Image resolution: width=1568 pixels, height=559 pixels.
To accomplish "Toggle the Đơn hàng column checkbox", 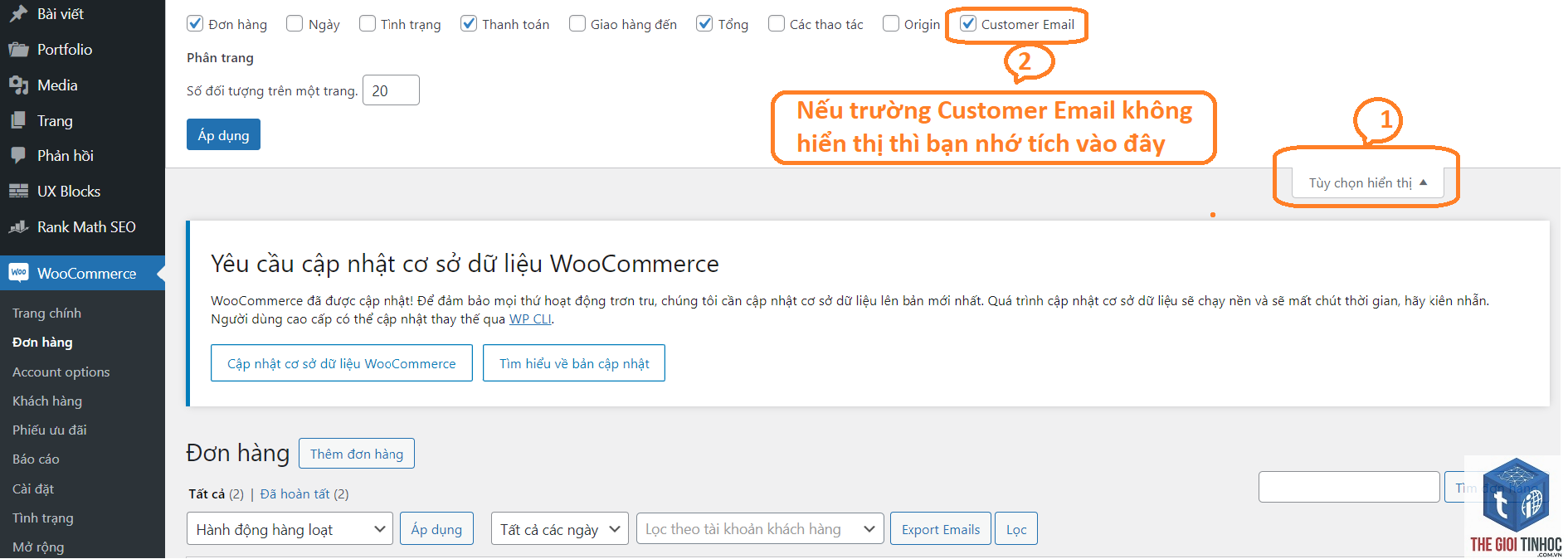I will pos(195,23).
